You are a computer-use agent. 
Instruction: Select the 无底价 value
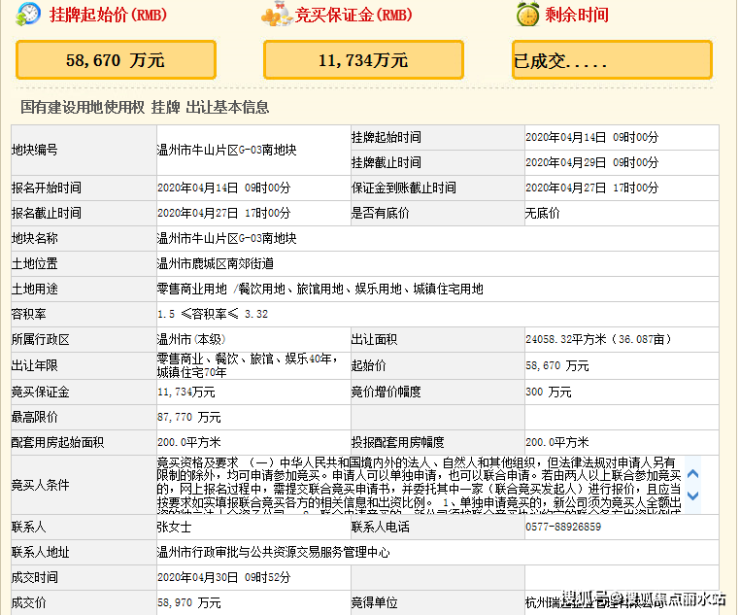pyautogui.click(x=542, y=213)
